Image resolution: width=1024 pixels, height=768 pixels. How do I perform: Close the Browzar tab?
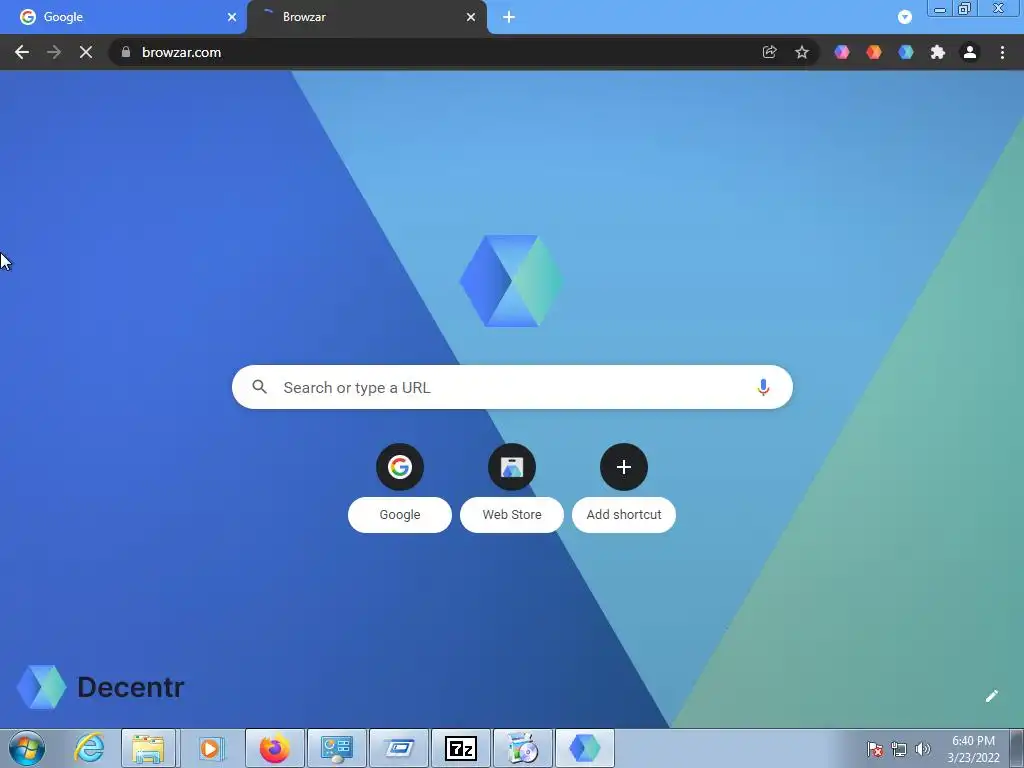(471, 17)
